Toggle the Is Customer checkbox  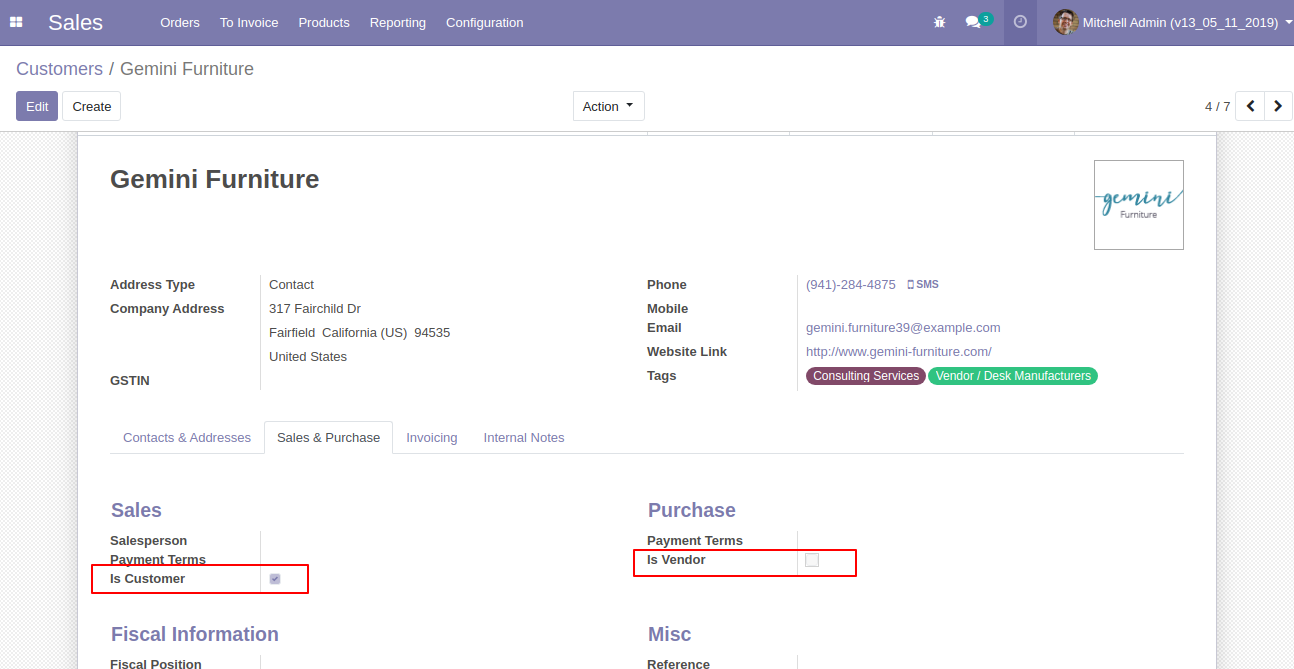coord(275,579)
